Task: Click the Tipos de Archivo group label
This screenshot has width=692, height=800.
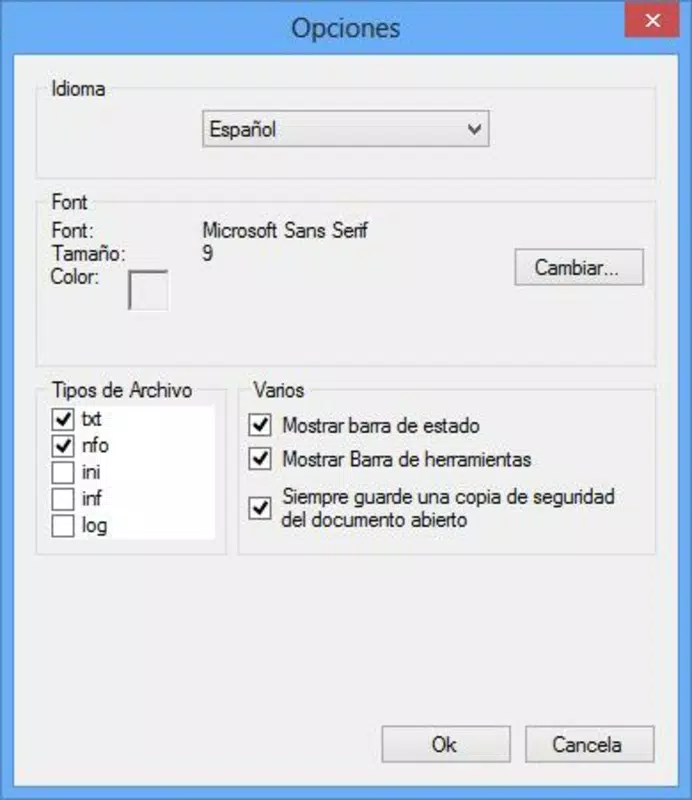Action: point(122,390)
